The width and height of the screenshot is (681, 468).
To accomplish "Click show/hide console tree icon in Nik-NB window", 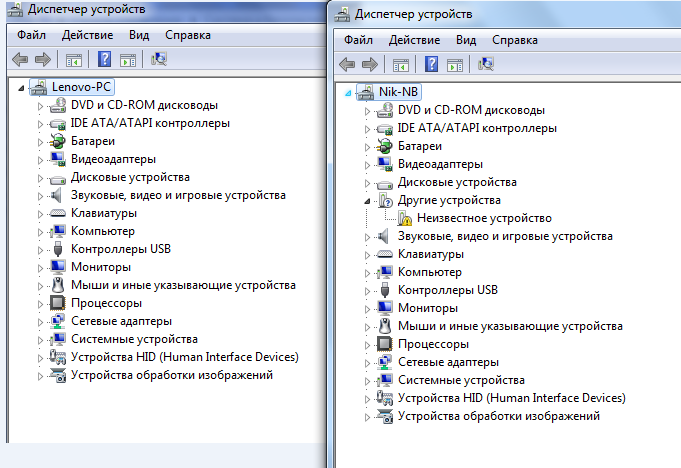I will (401, 65).
